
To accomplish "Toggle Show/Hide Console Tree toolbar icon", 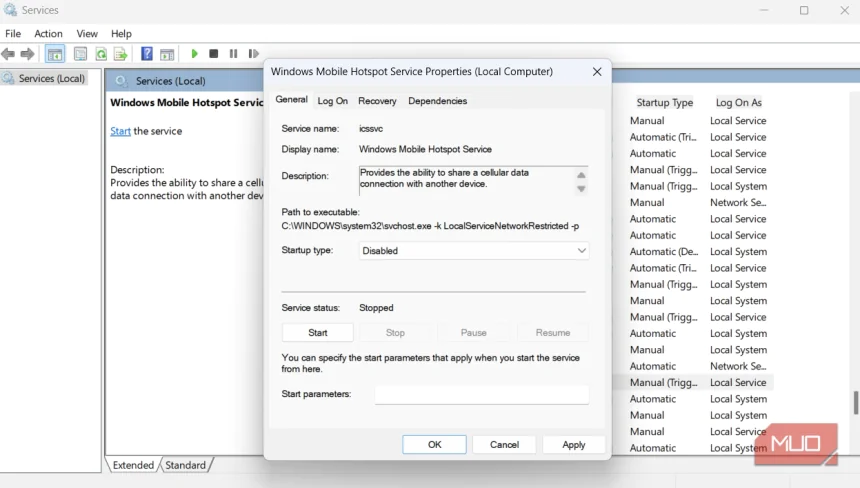I will pos(55,54).
